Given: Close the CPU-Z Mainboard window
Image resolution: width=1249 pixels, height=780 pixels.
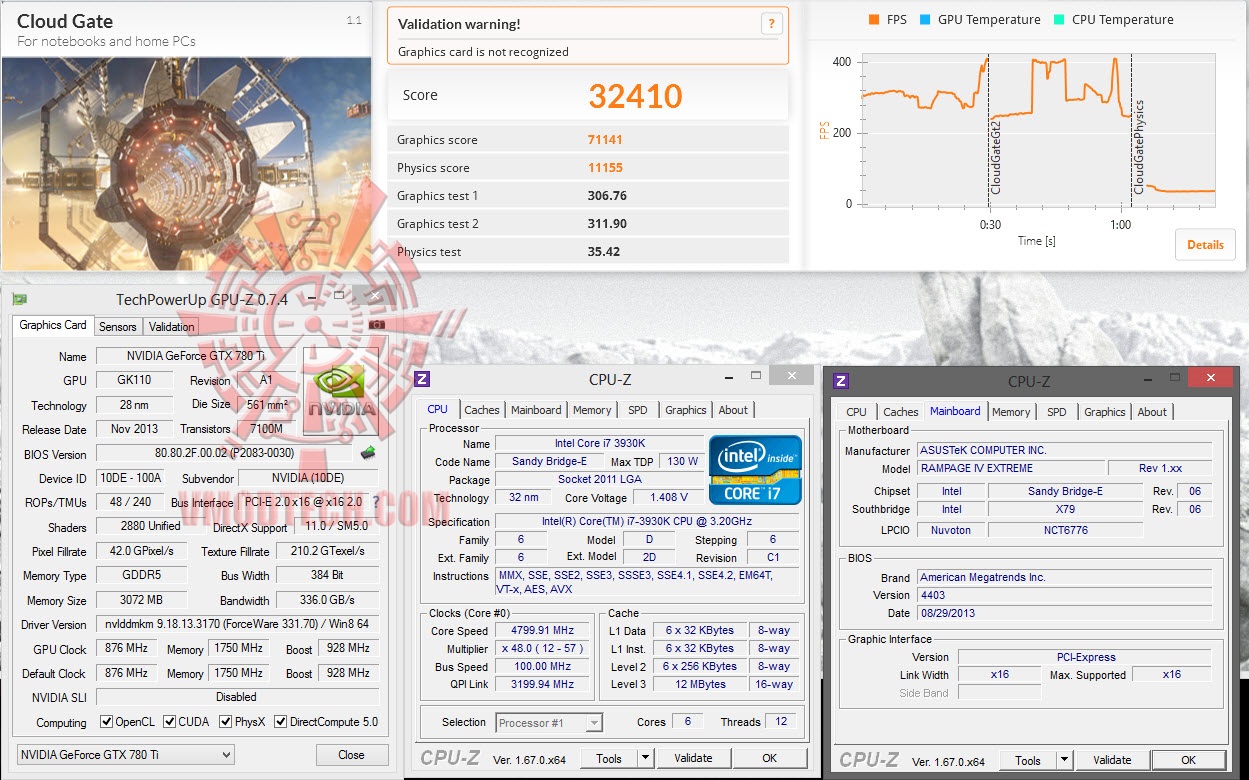Looking at the screenshot, I should click(1212, 377).
